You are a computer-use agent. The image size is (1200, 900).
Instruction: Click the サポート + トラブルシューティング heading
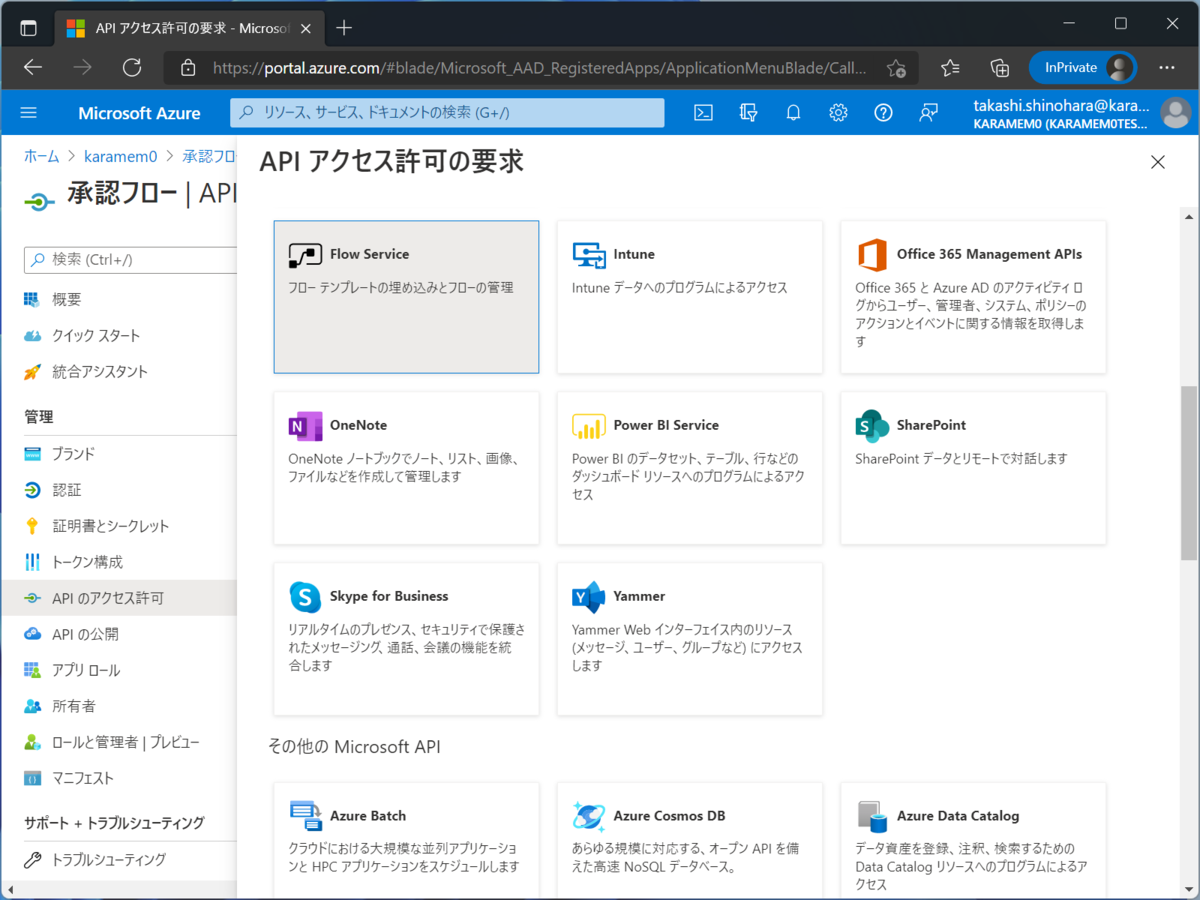coord(114,822)
